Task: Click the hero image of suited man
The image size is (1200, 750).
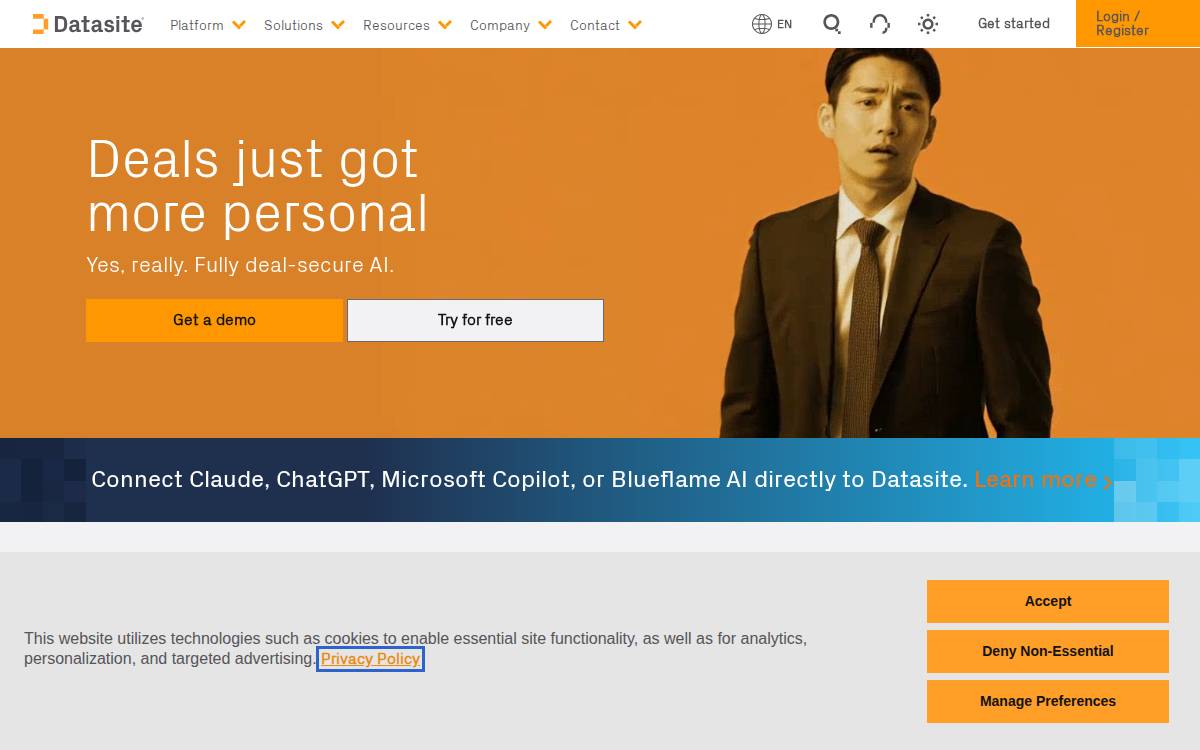Action: pyautogui.click(x=885, y=243)
